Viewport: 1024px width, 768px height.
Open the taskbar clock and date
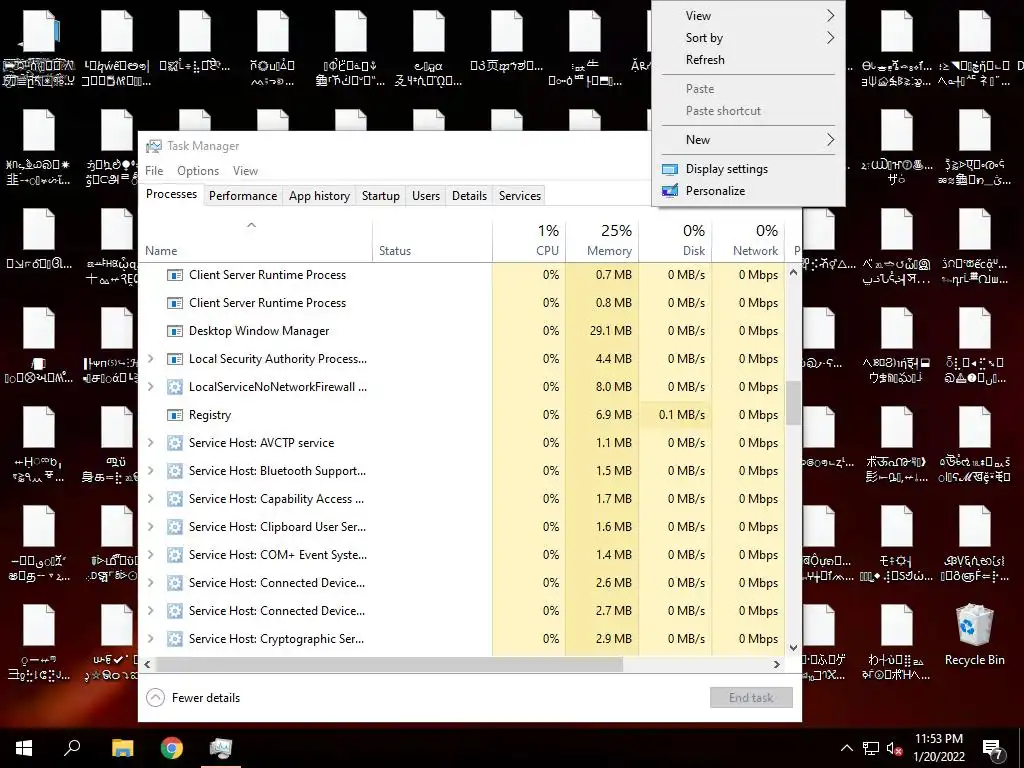pyautogui.click(x=938, y=748)
